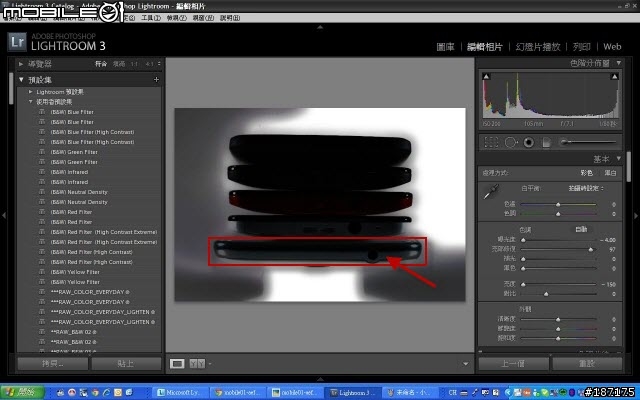The height and width of the screenshot is (400, 640).
Task: Switch to 編輯相片 Develop module
Action: click(484, 47)
